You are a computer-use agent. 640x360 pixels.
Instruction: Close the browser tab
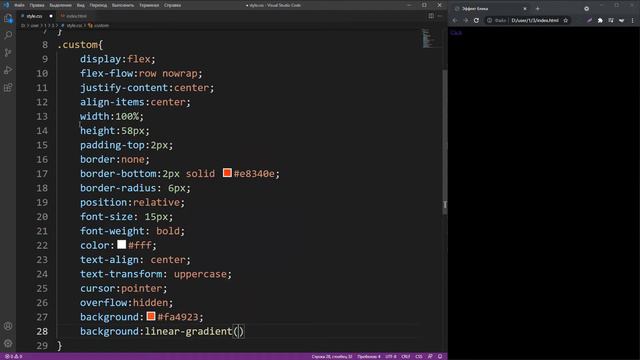(525, 9)
